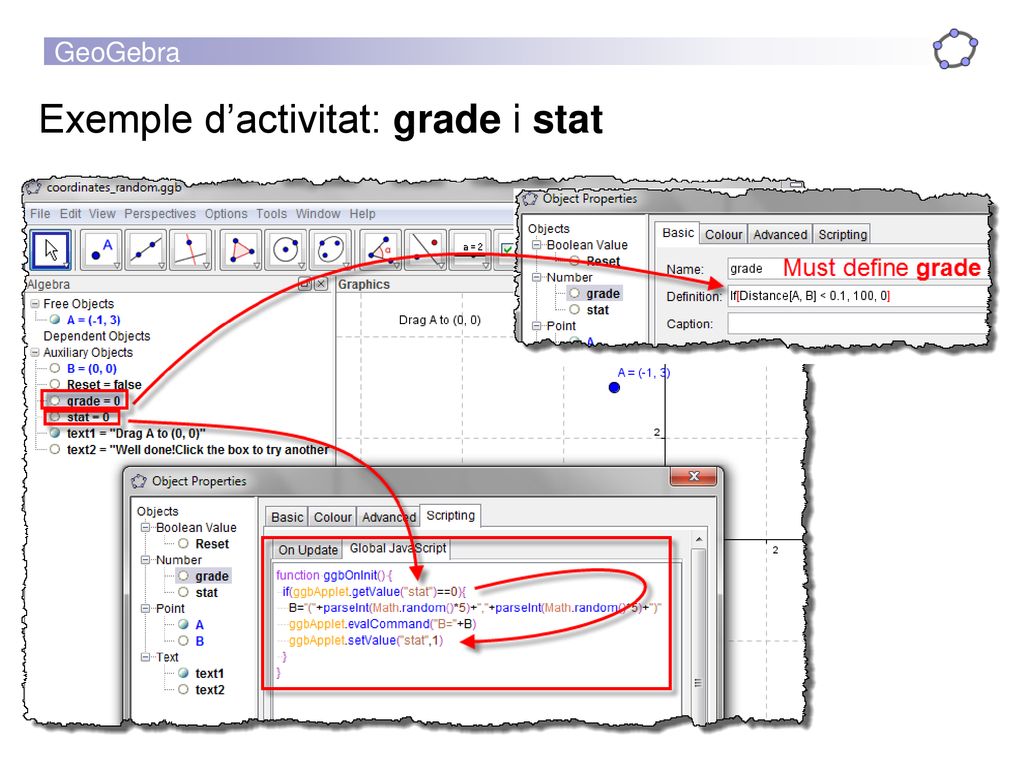The width and height of the screenshot is (1024, 768).
Task: Collapse Number node in lower Object Properties
Action: tap(146, 560)
